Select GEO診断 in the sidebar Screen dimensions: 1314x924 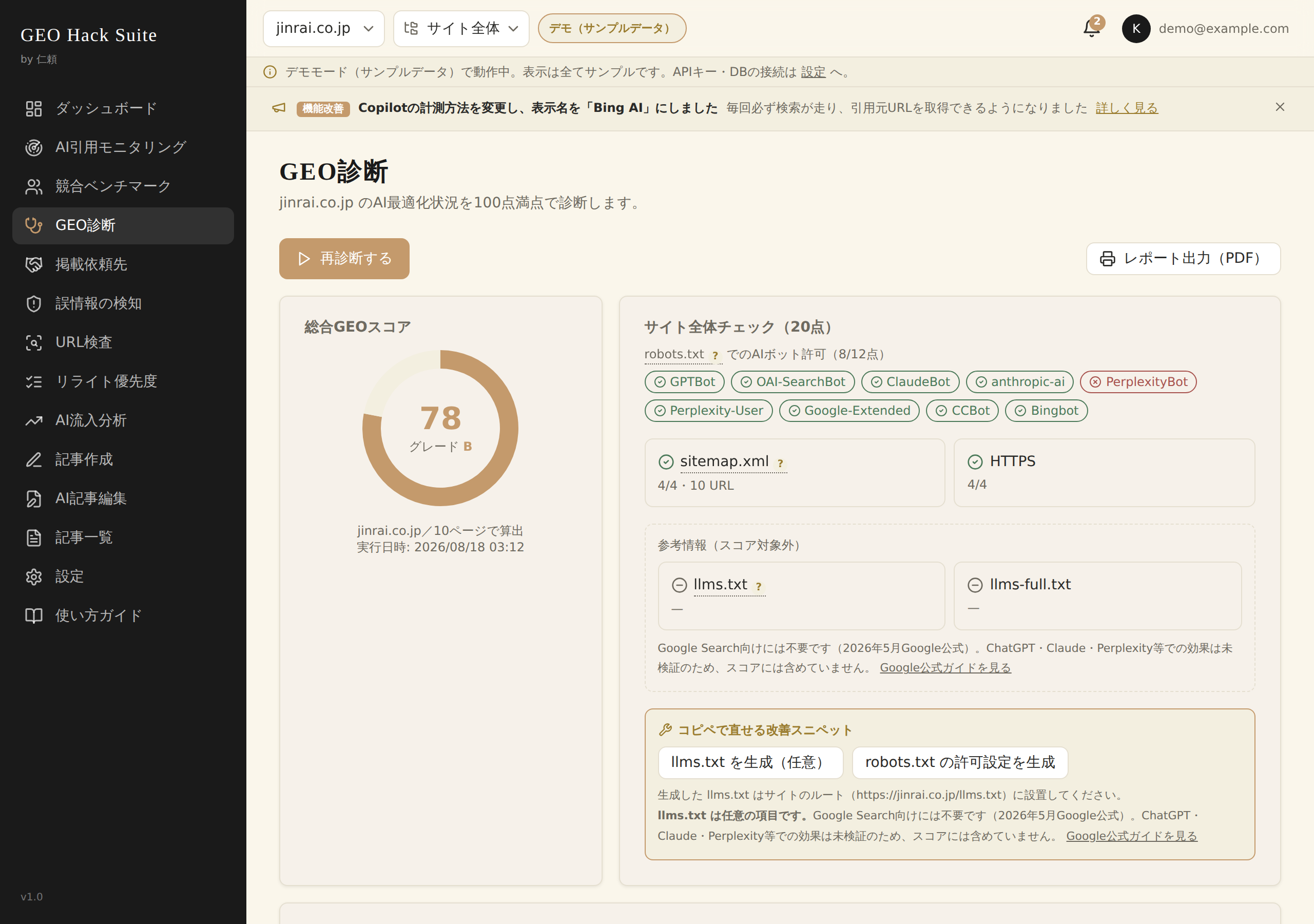click(x=123, y=225)
